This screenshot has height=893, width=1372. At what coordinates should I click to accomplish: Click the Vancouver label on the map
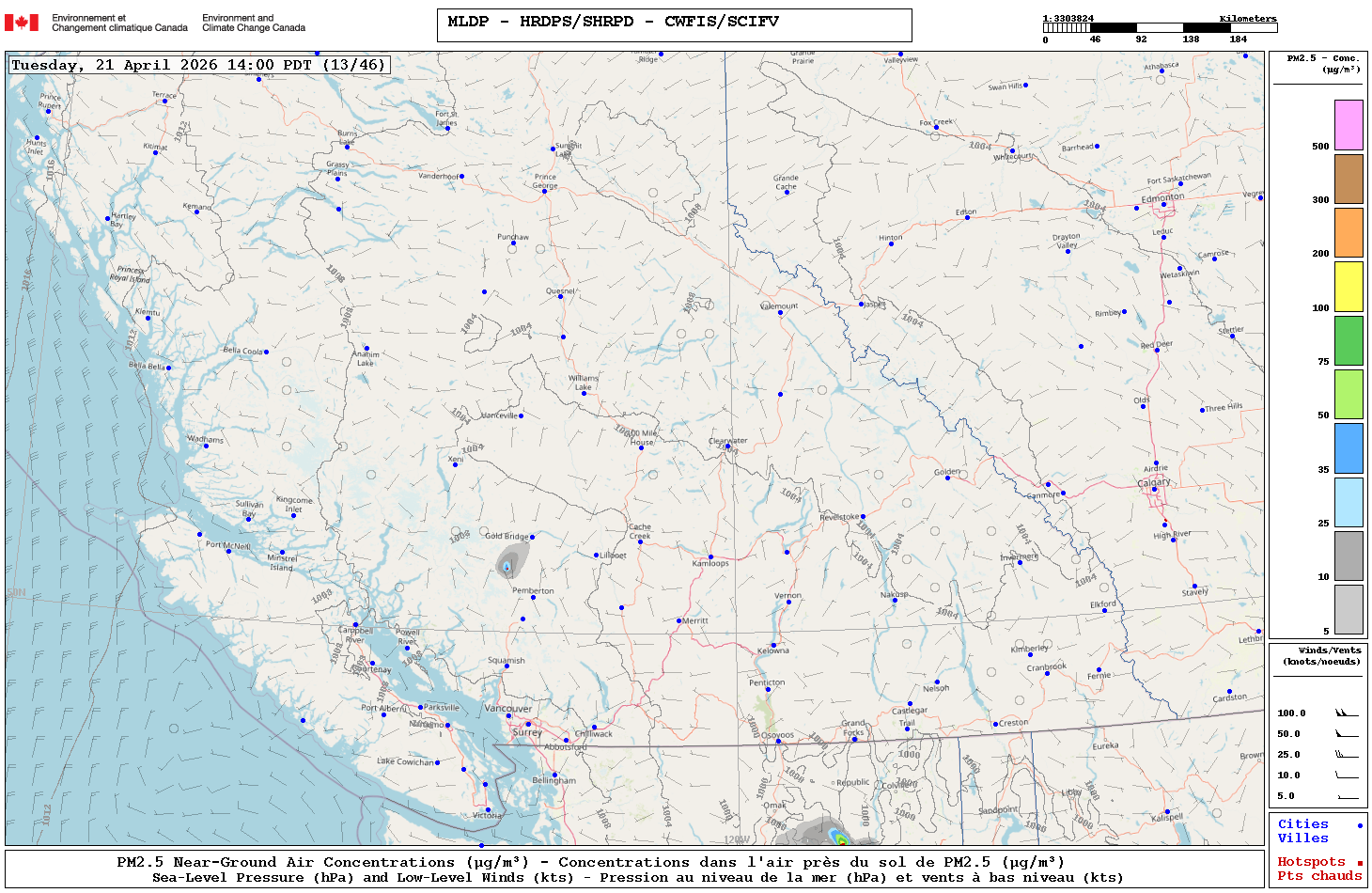[x=507, y=708]
